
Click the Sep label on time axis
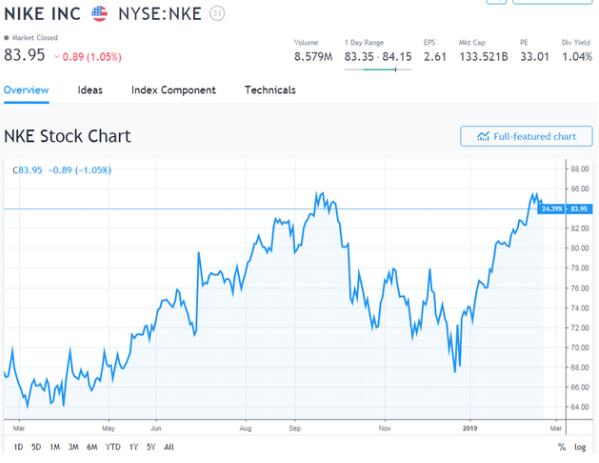(x=295, y=428)
